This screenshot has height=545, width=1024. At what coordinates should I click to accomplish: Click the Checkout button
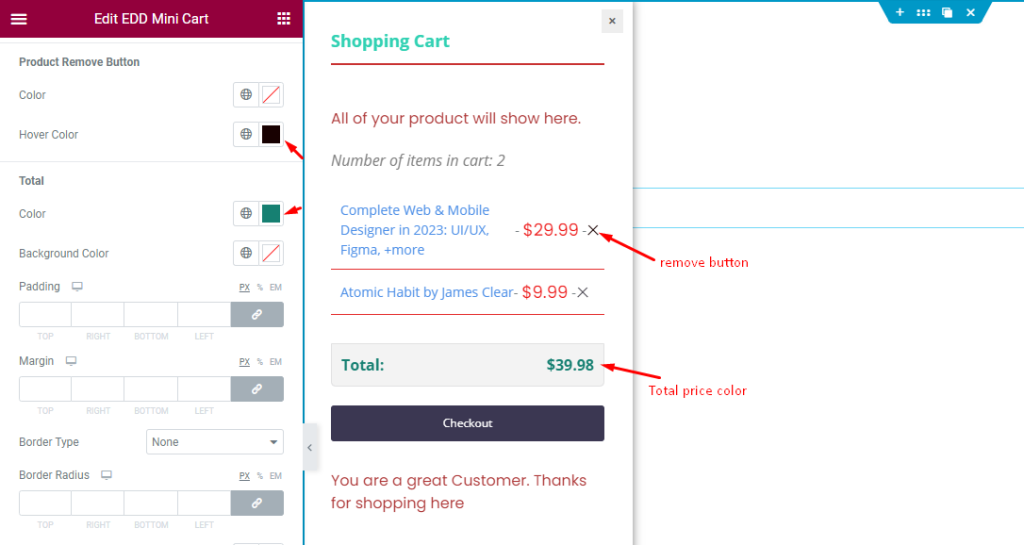click(x=468, y=423)
